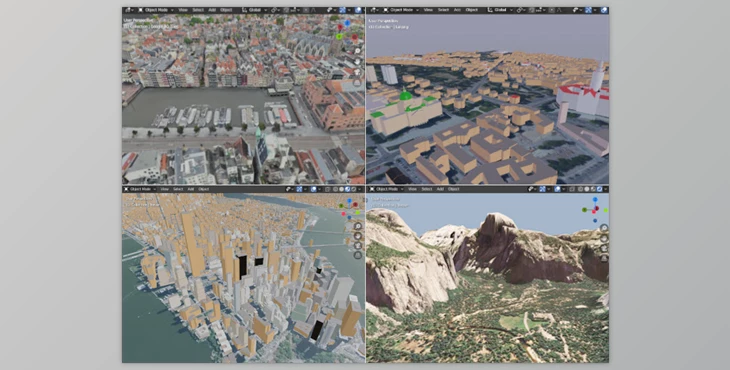Select wireframe shading in skyscraper viewport header
This screenshot has height=370, width=730.
tap(336, 189)
